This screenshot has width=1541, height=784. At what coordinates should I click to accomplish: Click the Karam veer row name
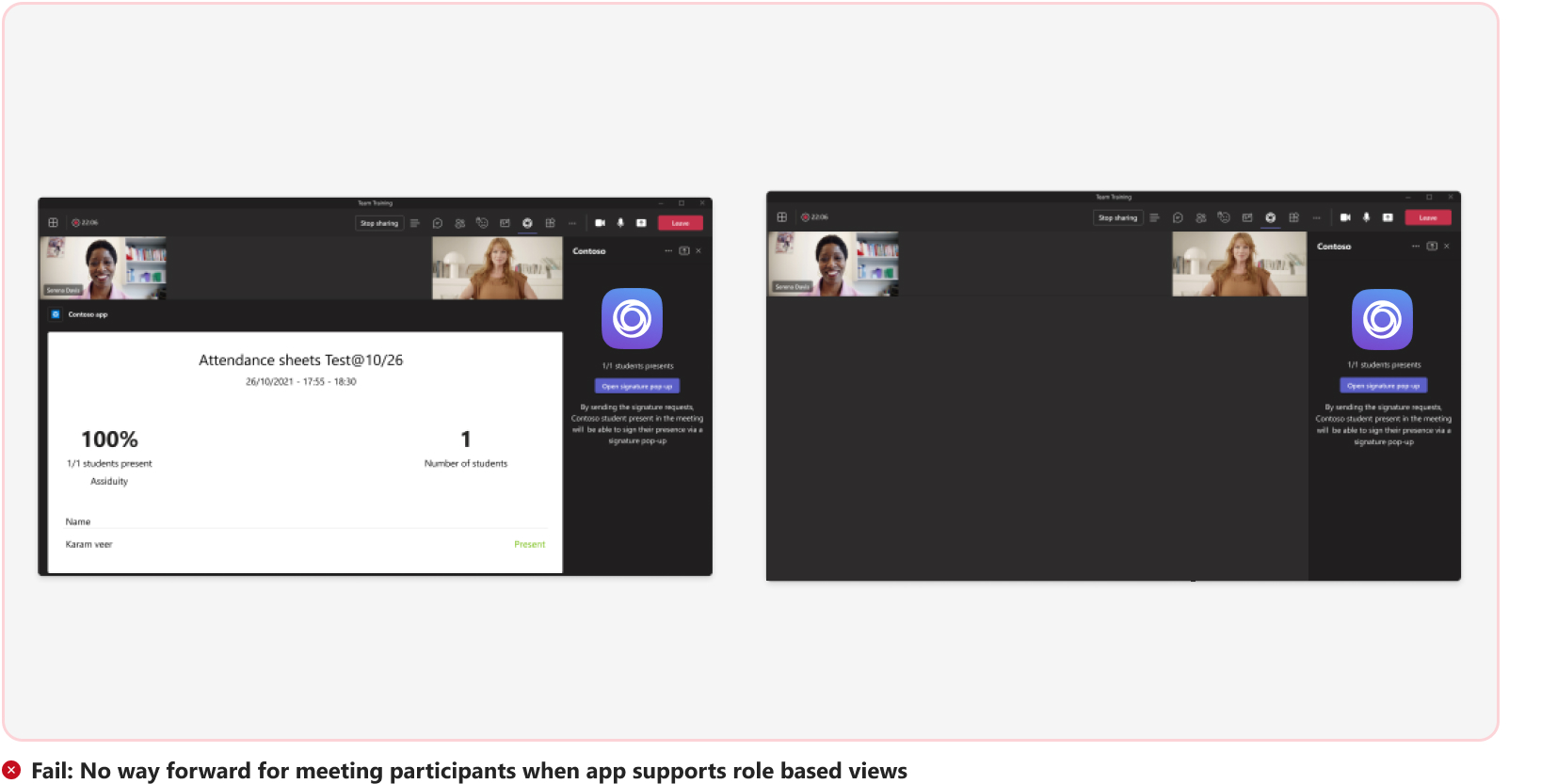88,544
